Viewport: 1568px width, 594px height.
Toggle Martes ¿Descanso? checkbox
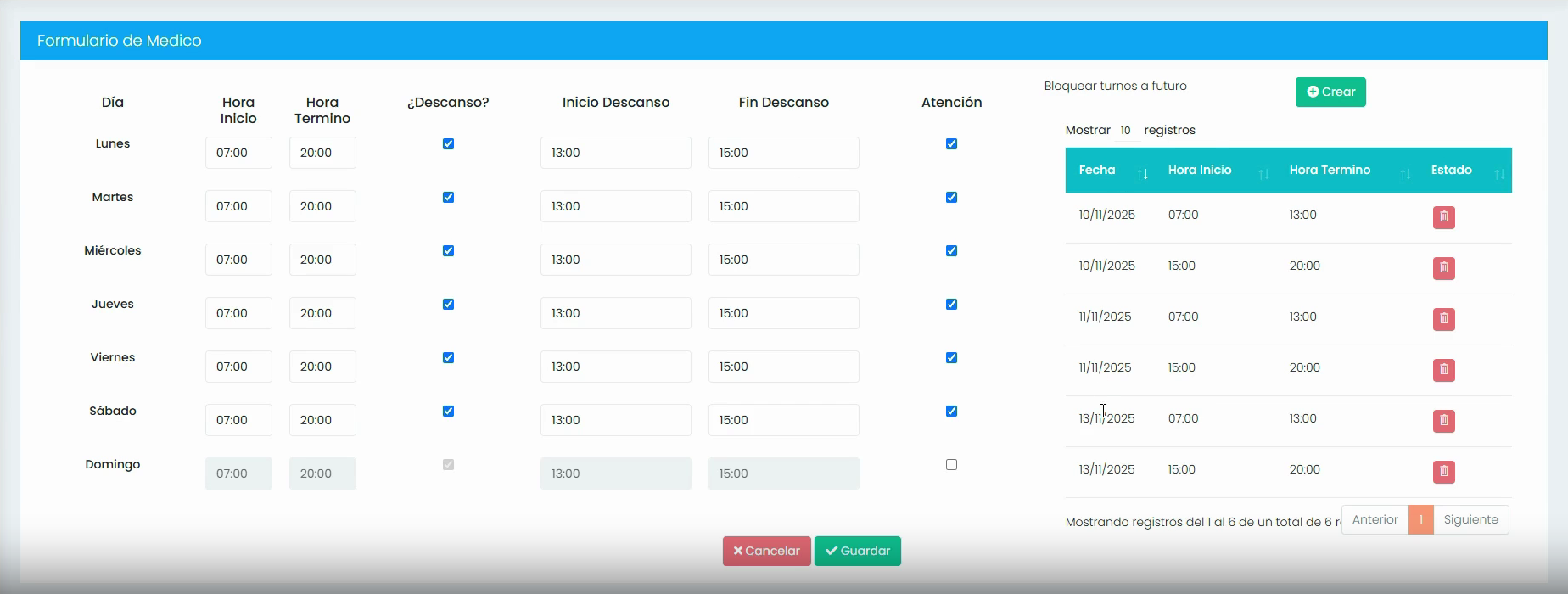tap(448, 197)
